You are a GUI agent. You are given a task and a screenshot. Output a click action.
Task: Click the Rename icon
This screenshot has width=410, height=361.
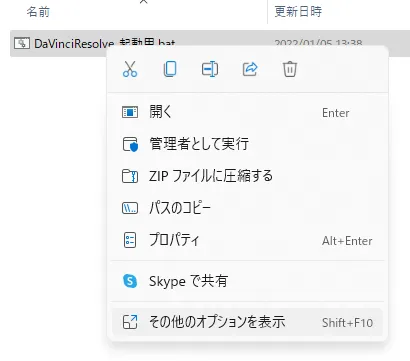pos(210,69)
